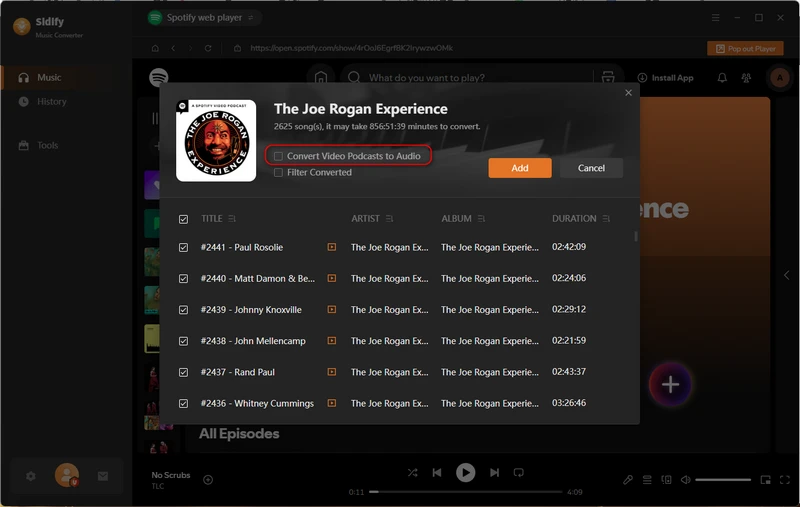Screen dimensions: 800x507
Task: Click the video icon on #2440 row
Action: (332, 278)
